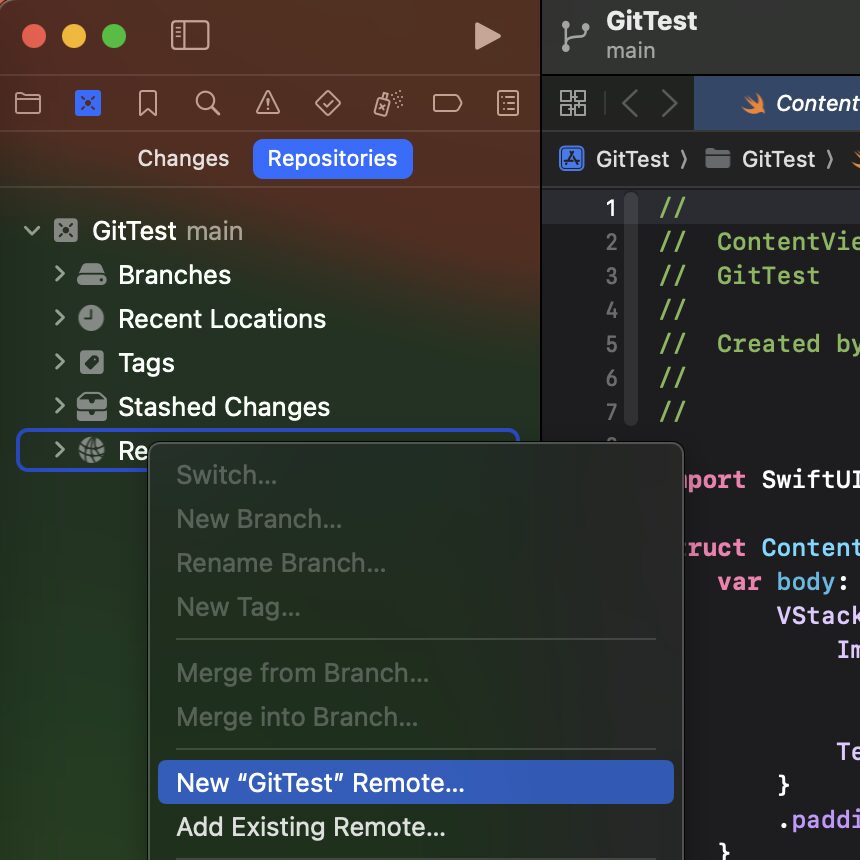The image size is (860, 860).
Task: Expand Recent Locations group
Action: 60,318
